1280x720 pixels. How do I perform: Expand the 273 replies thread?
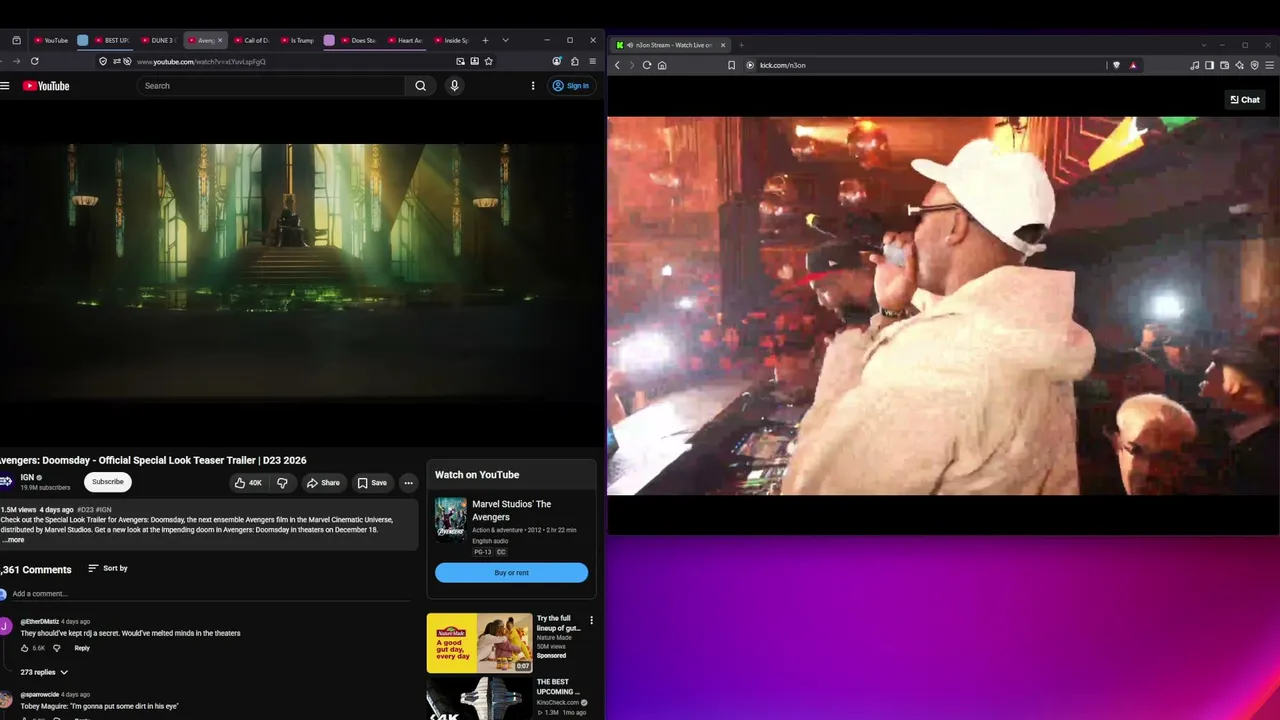[45, 672]
